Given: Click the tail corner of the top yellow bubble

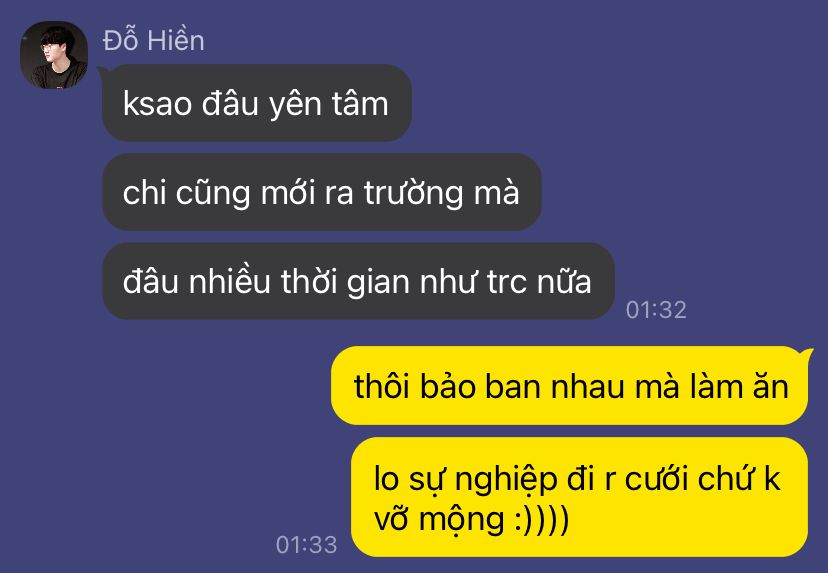Looking at the screenshot, I should pos(806,354).
